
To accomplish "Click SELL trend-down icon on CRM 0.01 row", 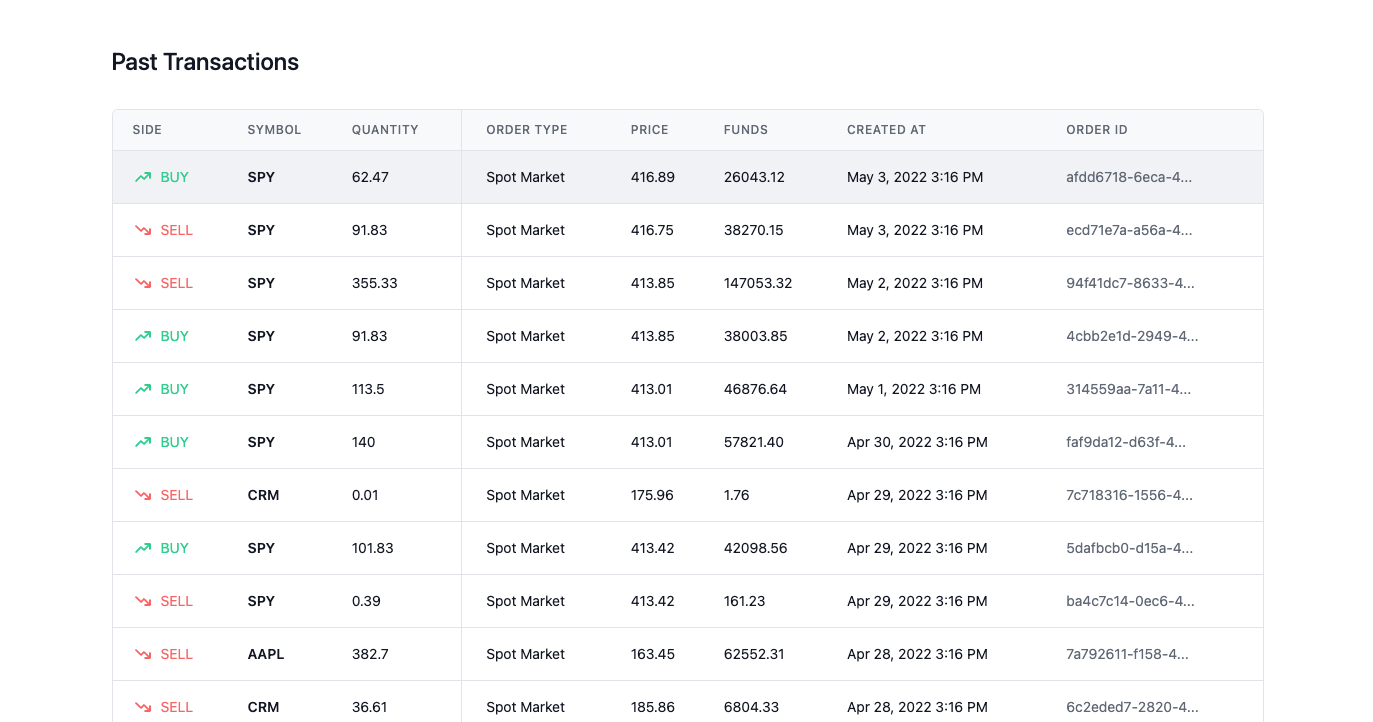I will tap(143, 495).
